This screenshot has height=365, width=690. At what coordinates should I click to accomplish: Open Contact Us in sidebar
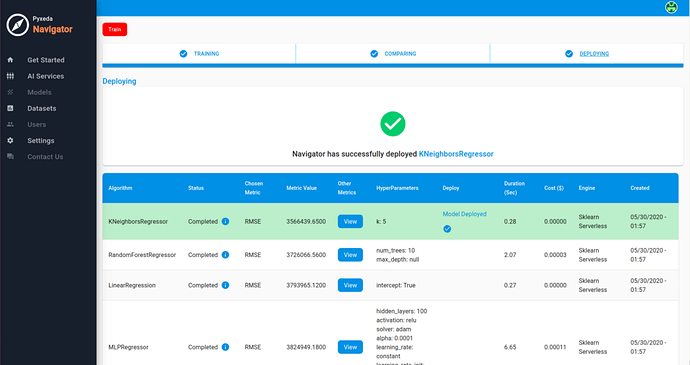point(45,157)
